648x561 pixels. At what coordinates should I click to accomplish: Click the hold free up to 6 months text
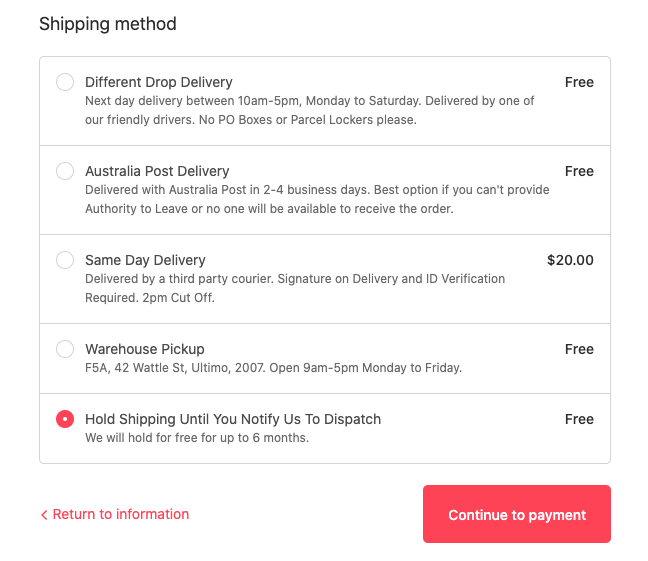(197, 438)
